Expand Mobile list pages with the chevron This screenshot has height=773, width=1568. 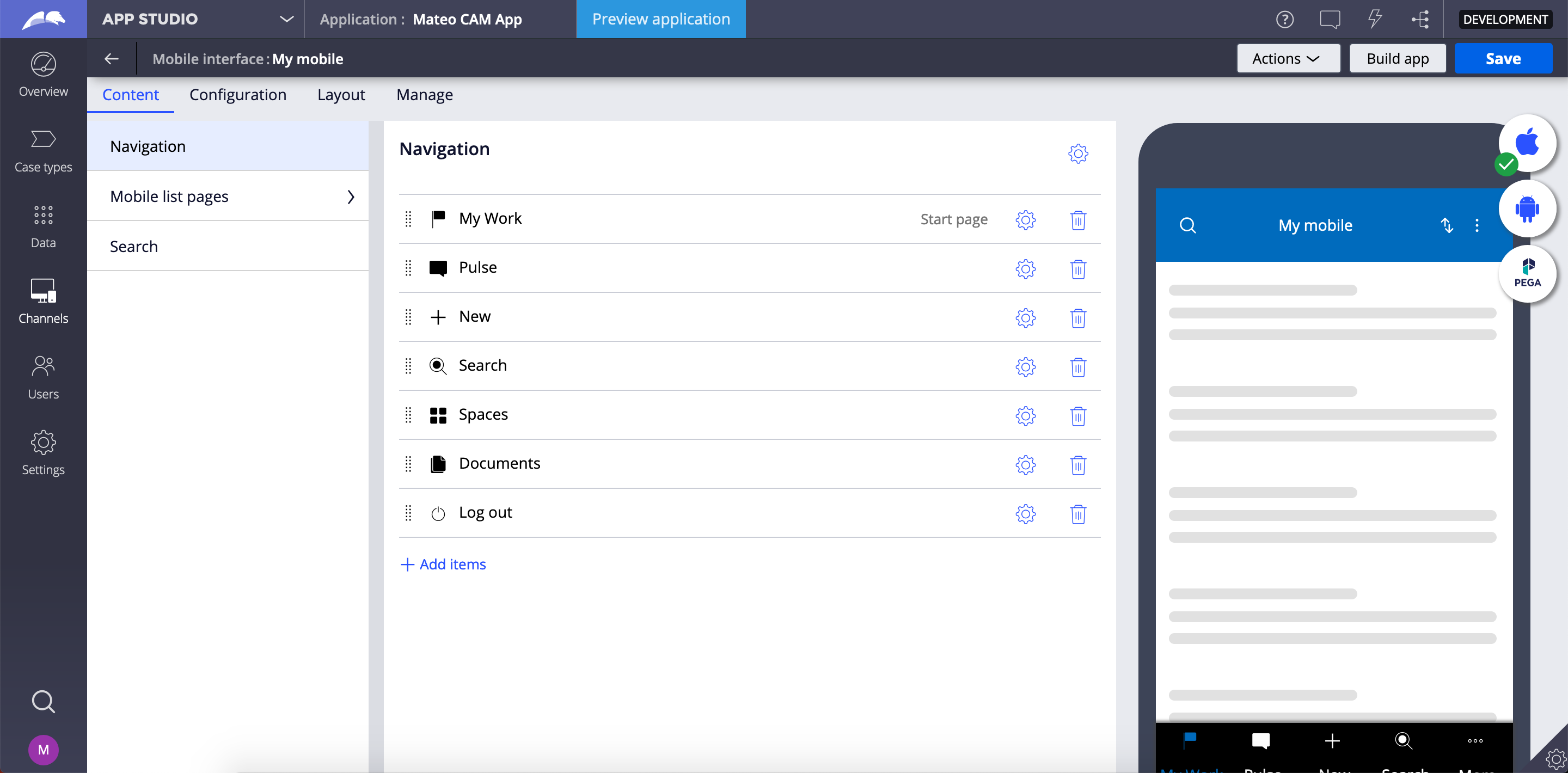tap(351, 196)
